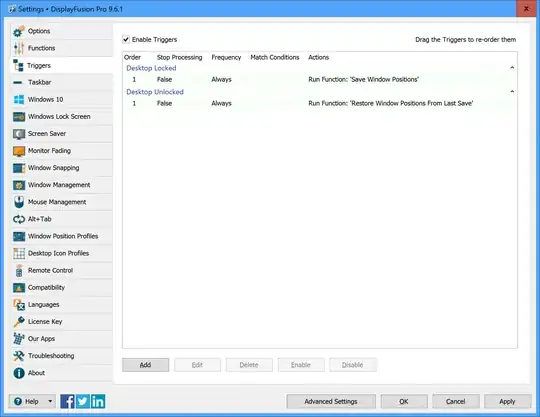Click the Triggers icon in the sidebar
Image resolution: width=540 pixels, height=417 pixels.
point(18,65)
